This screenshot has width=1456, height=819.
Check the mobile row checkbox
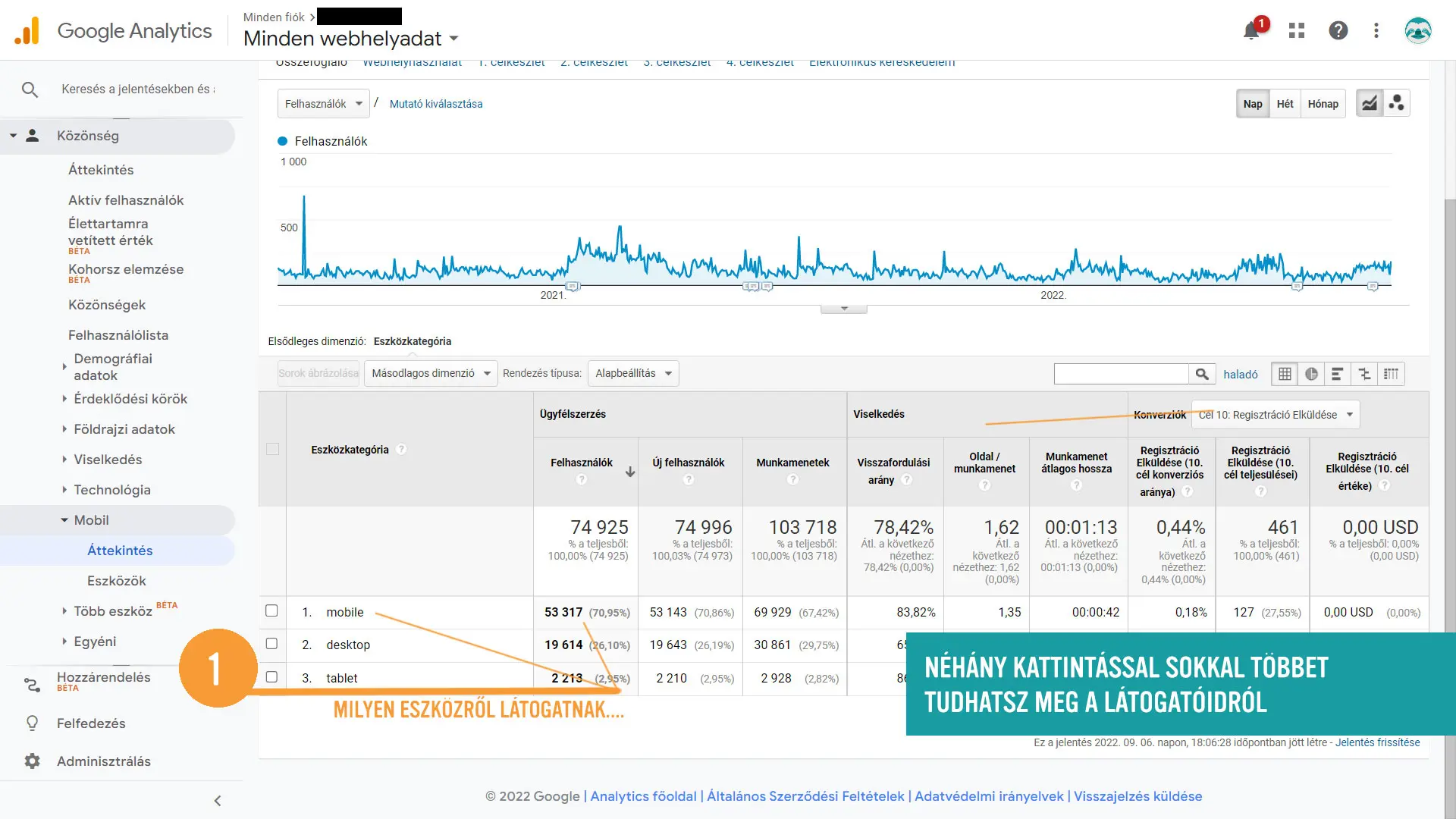271,611
